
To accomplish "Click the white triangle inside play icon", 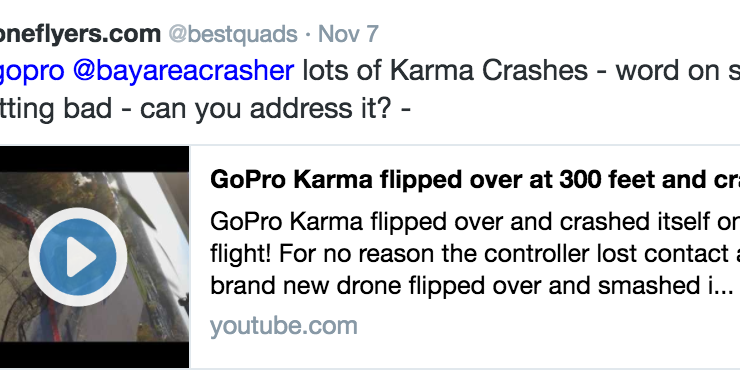I will click(81, 257).
